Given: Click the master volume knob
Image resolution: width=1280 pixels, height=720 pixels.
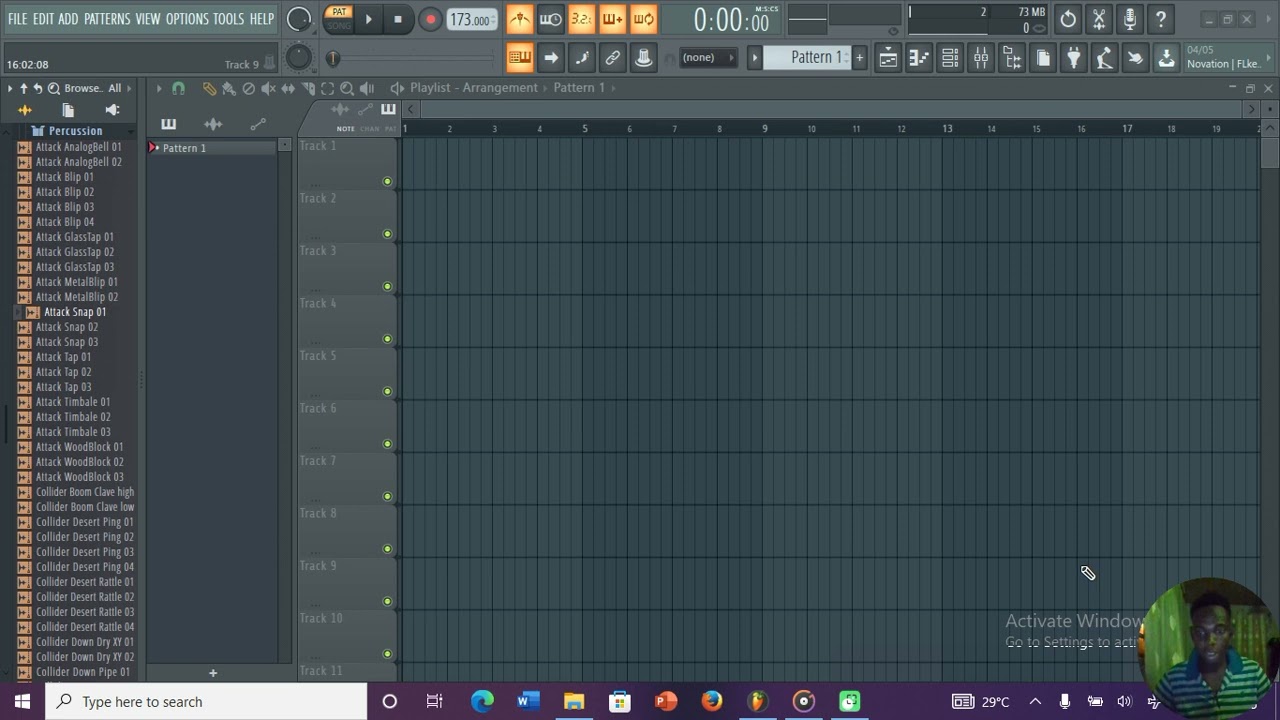Looking at the screenshot, I should tap(299, 19).
